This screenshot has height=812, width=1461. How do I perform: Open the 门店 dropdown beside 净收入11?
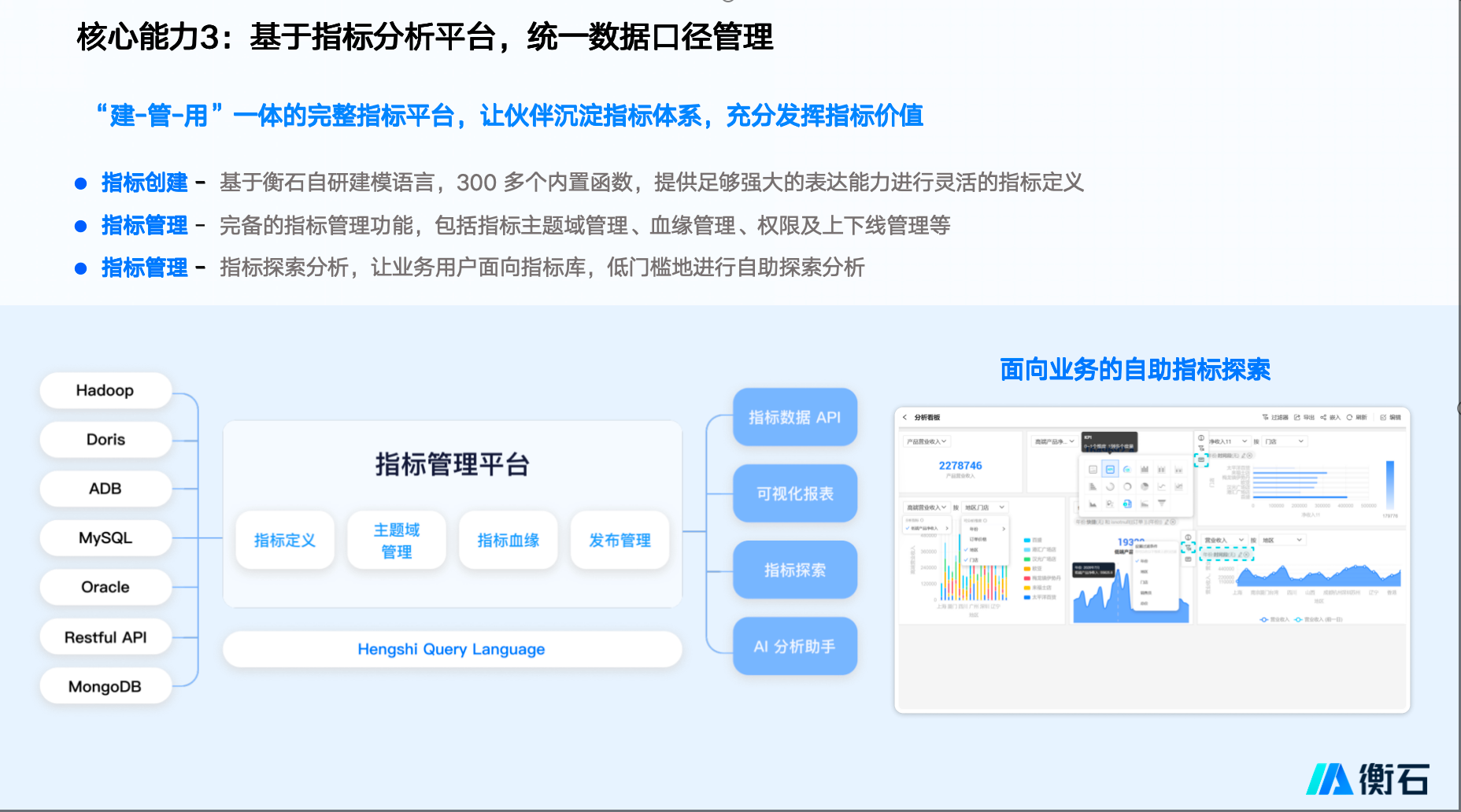[1285, 441]
